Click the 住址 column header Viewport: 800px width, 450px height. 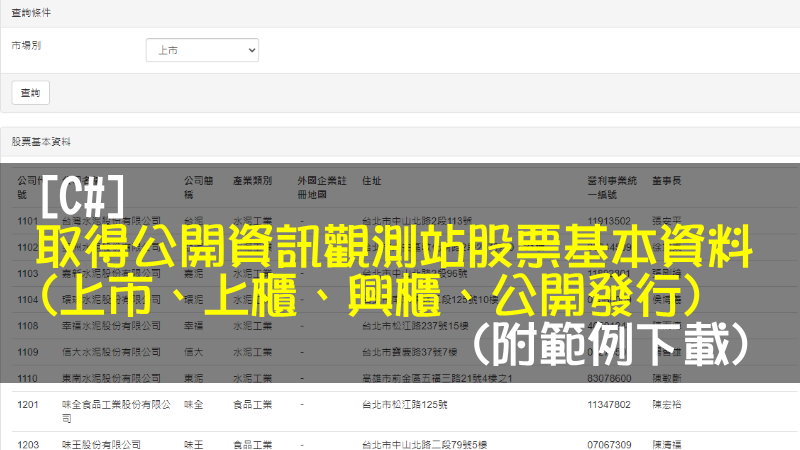371,181
